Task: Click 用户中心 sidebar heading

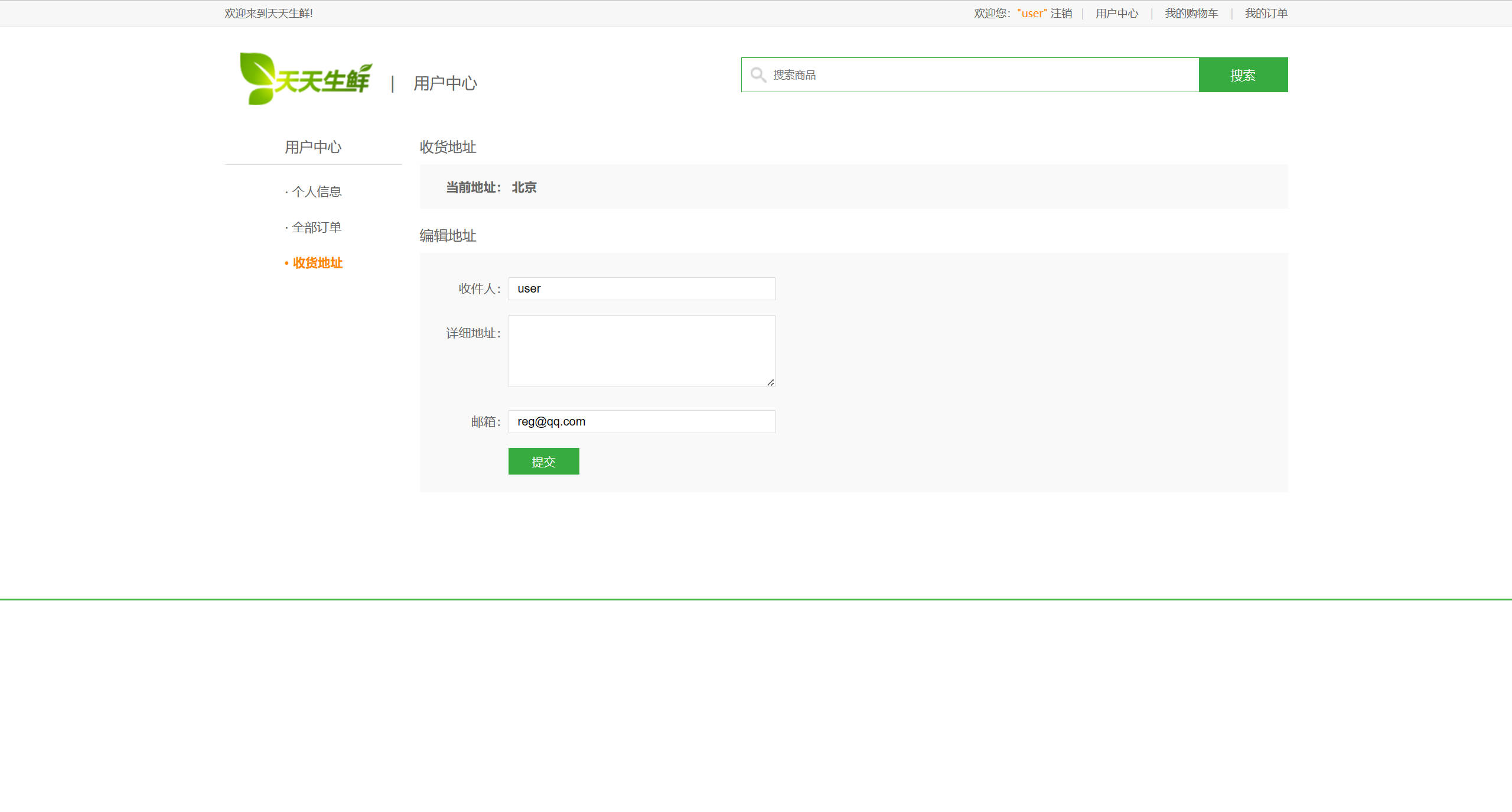Action: pos(312,147)
